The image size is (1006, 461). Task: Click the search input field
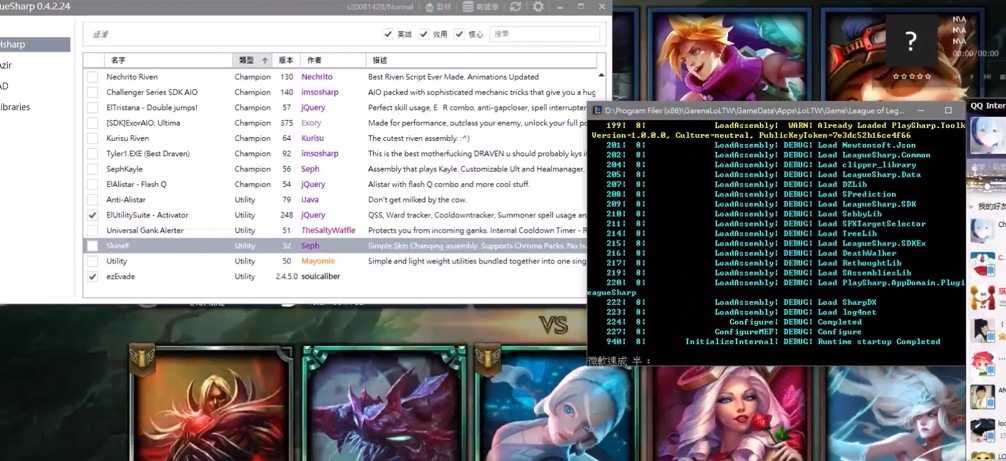(543, 34)
